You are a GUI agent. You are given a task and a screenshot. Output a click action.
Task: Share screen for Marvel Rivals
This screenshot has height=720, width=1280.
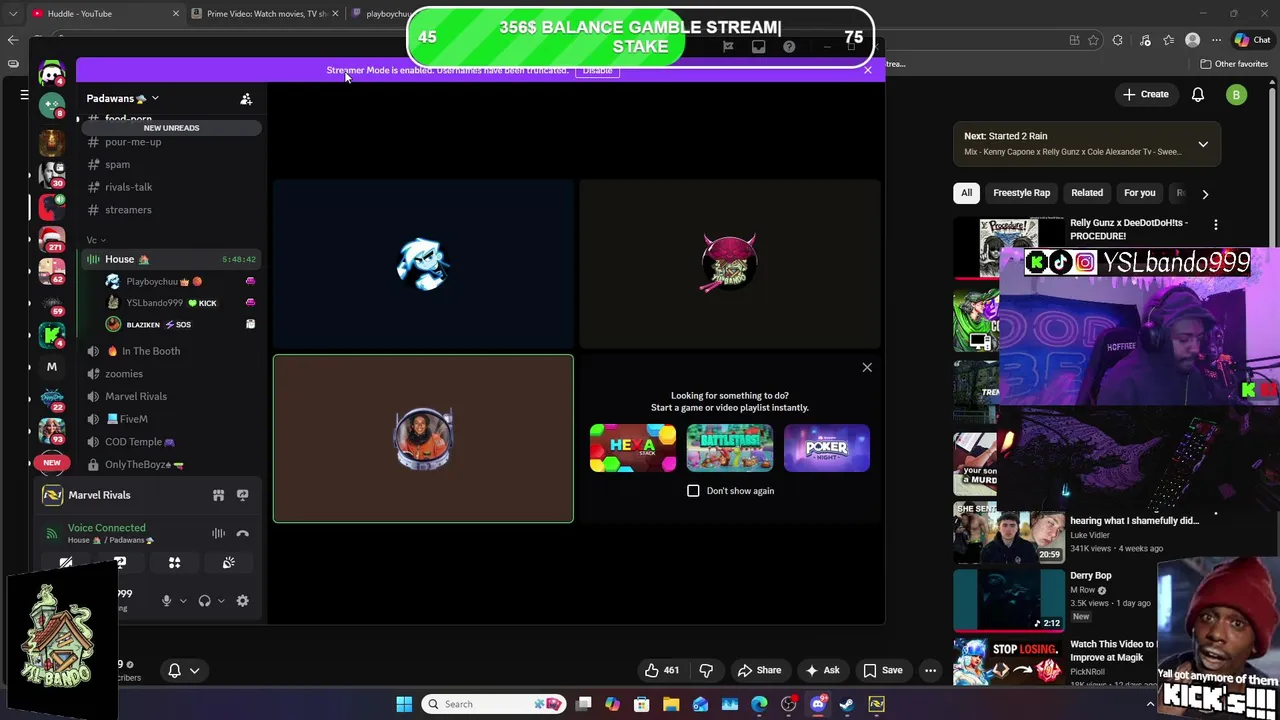click(242, 495)
